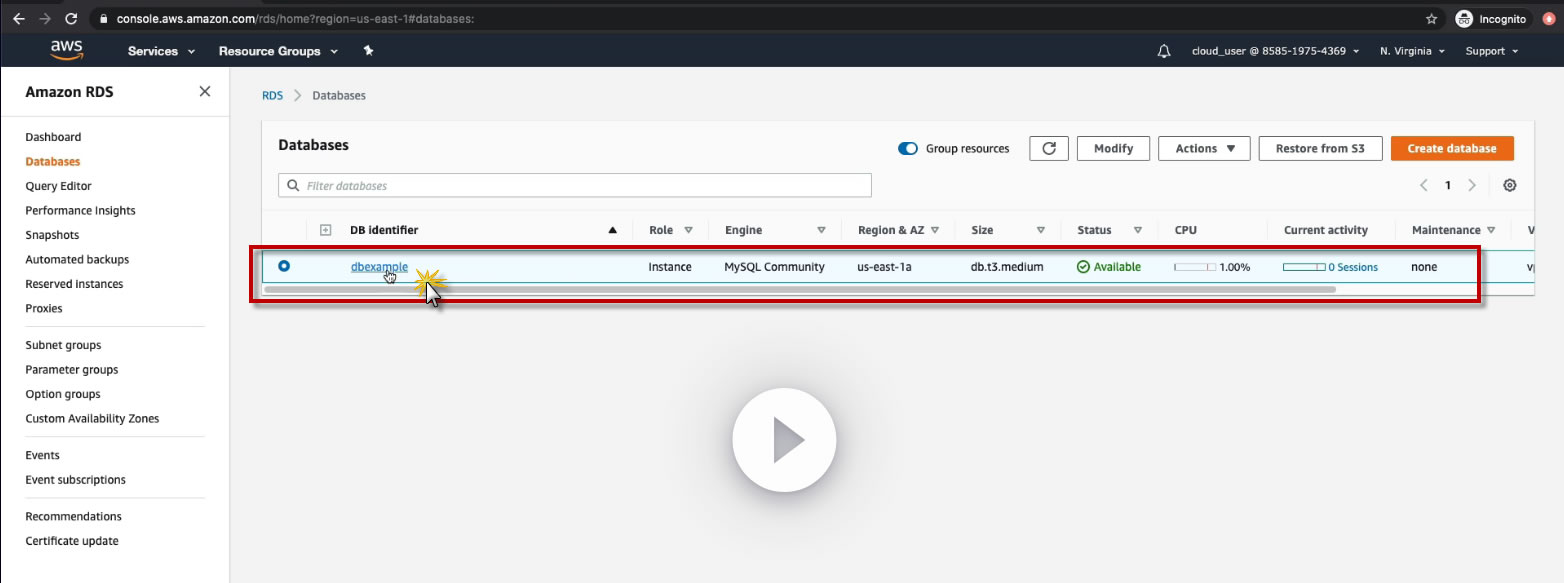Bookmark page with star icon
The height and width of the screenshot is (583, 1564).
(1431, 19)
